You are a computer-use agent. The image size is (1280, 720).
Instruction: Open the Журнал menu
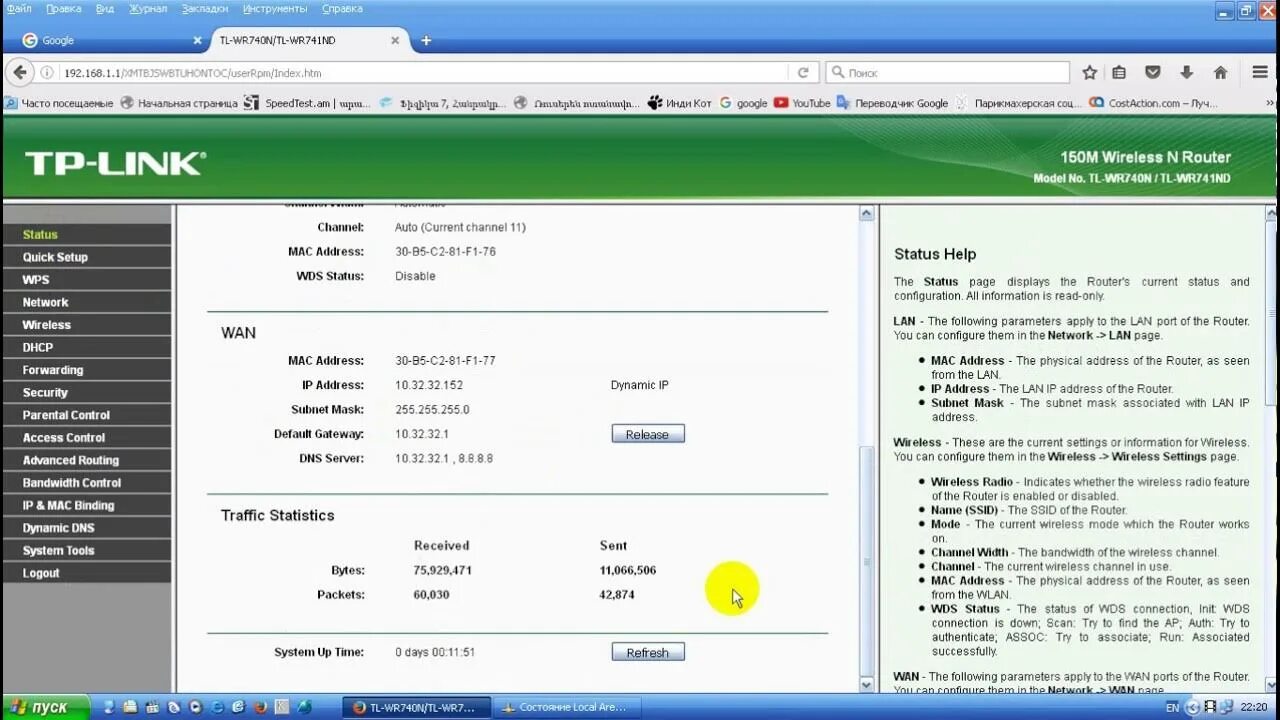click(149, 9)
